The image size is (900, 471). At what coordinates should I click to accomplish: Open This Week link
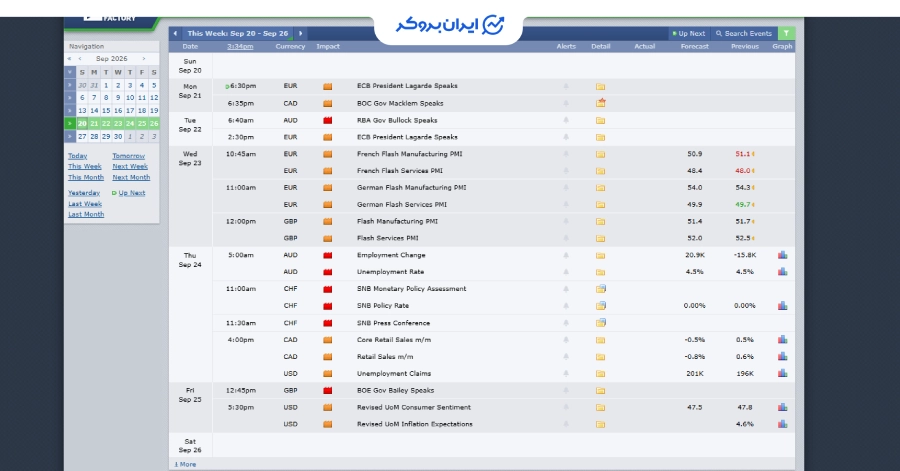coord(84,166)
